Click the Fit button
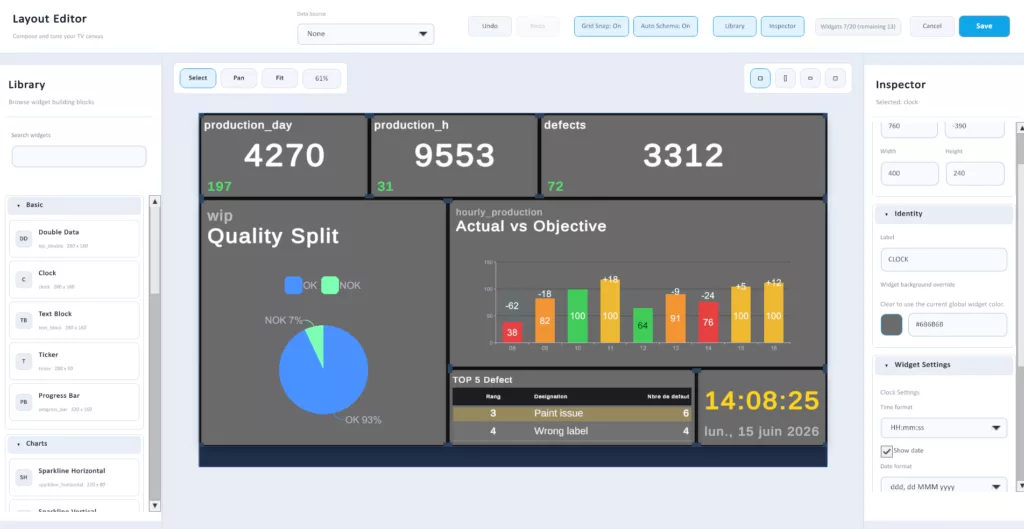Image resolution: width=1024 pixels, height=529 pixels. 280,78
